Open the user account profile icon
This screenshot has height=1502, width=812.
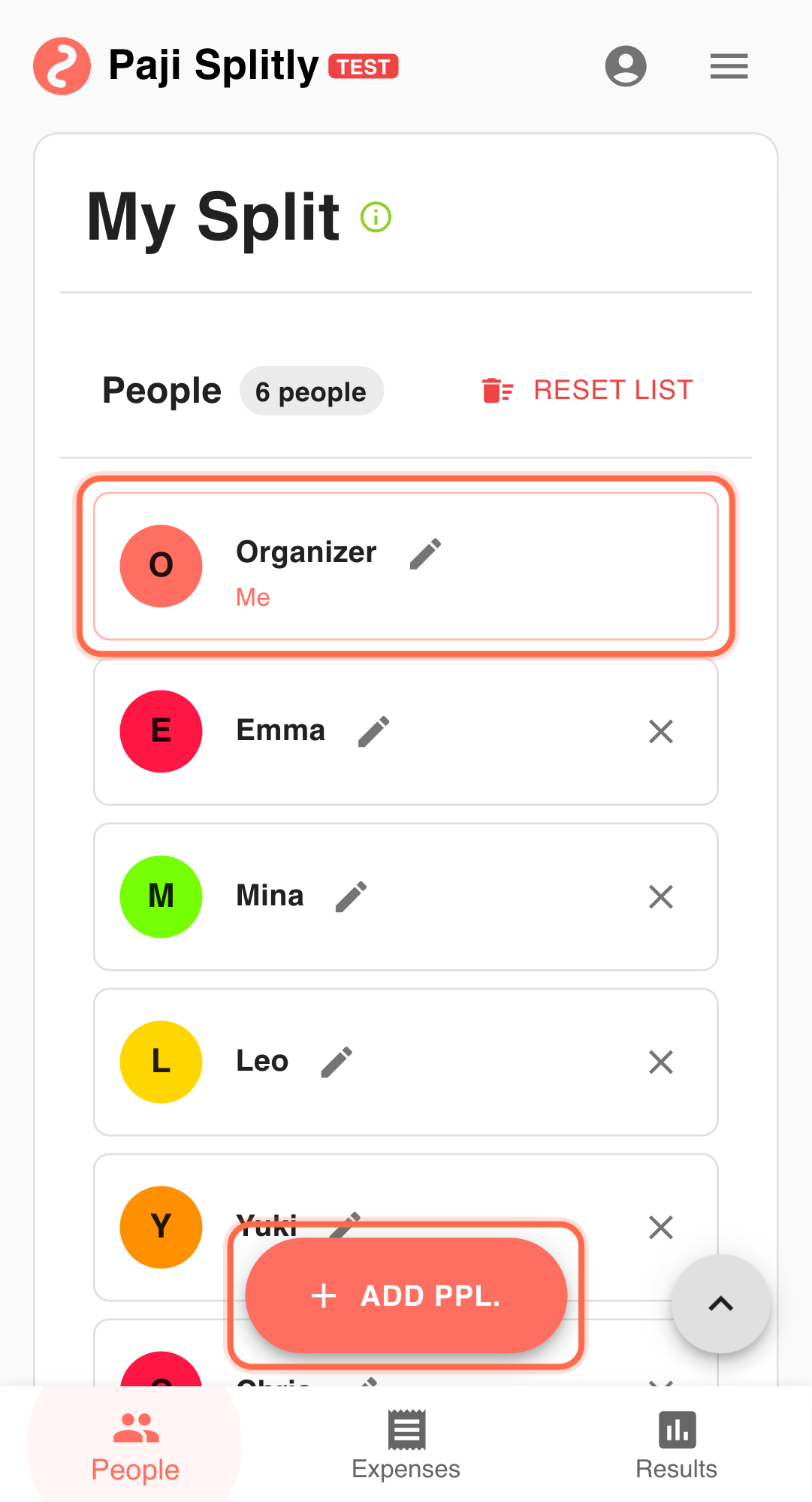tap(626, 66)
